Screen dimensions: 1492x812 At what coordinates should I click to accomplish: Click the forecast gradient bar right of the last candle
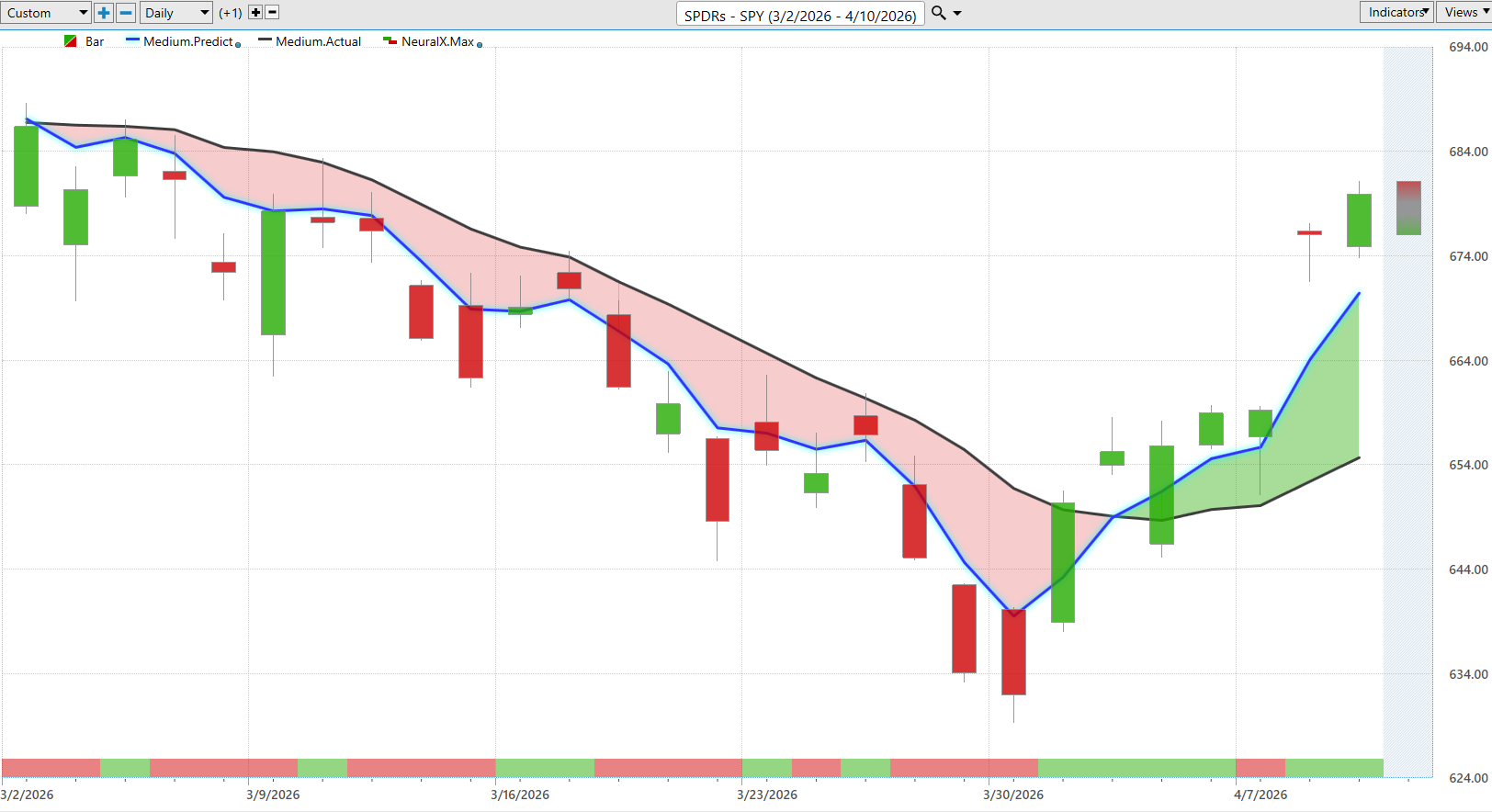click(x=1408, y=208)
